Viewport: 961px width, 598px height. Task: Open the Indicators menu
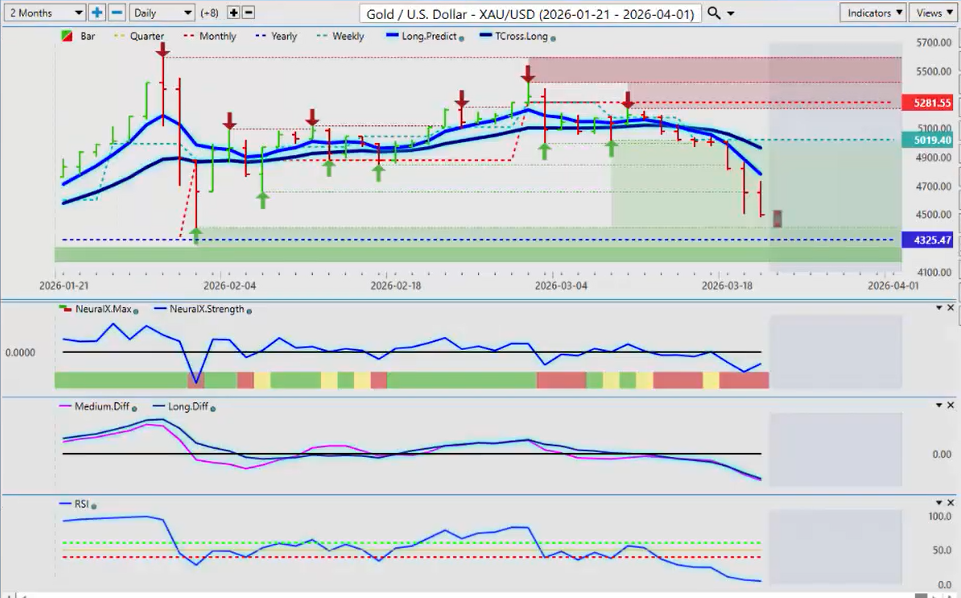point(874,13)
